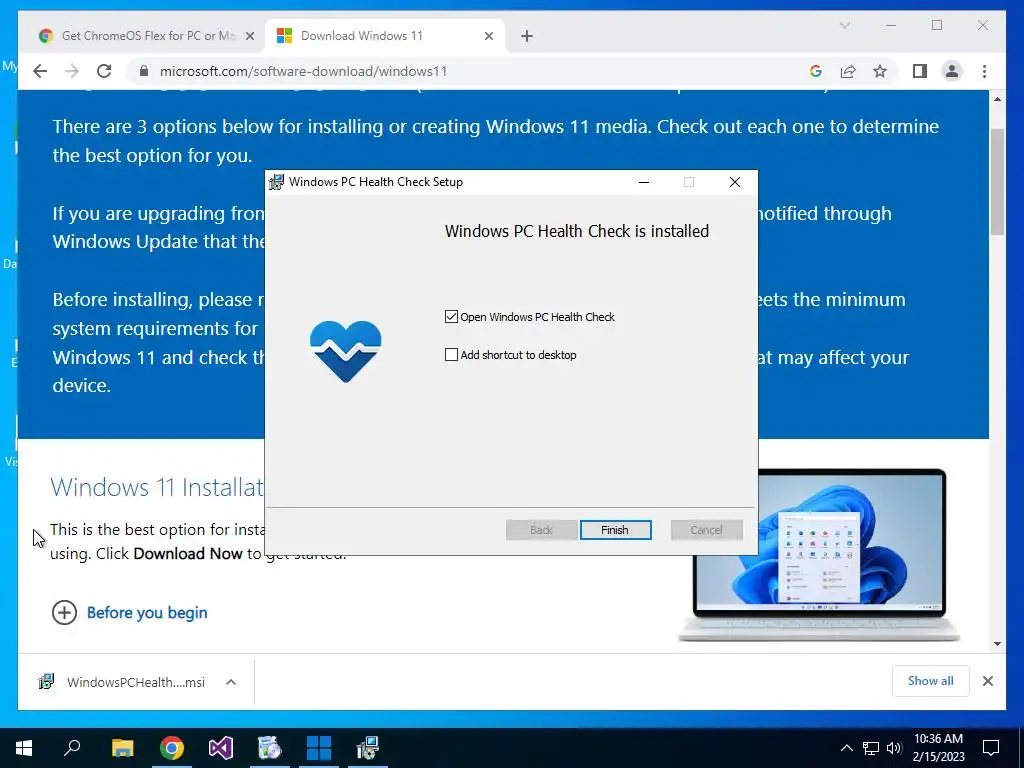This screenshot has height=768, width=1024.
Task: Open the WindowsPCHealth download options chevron
Action: pyautogui.click(x=231, y=682)
